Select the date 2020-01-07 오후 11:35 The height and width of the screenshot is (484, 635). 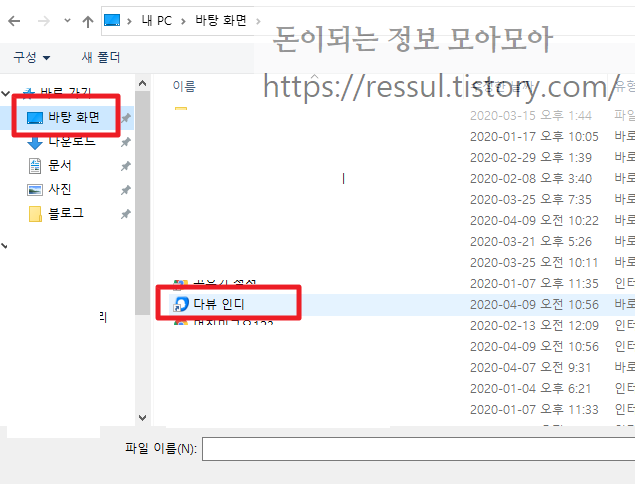coord(534,284)
